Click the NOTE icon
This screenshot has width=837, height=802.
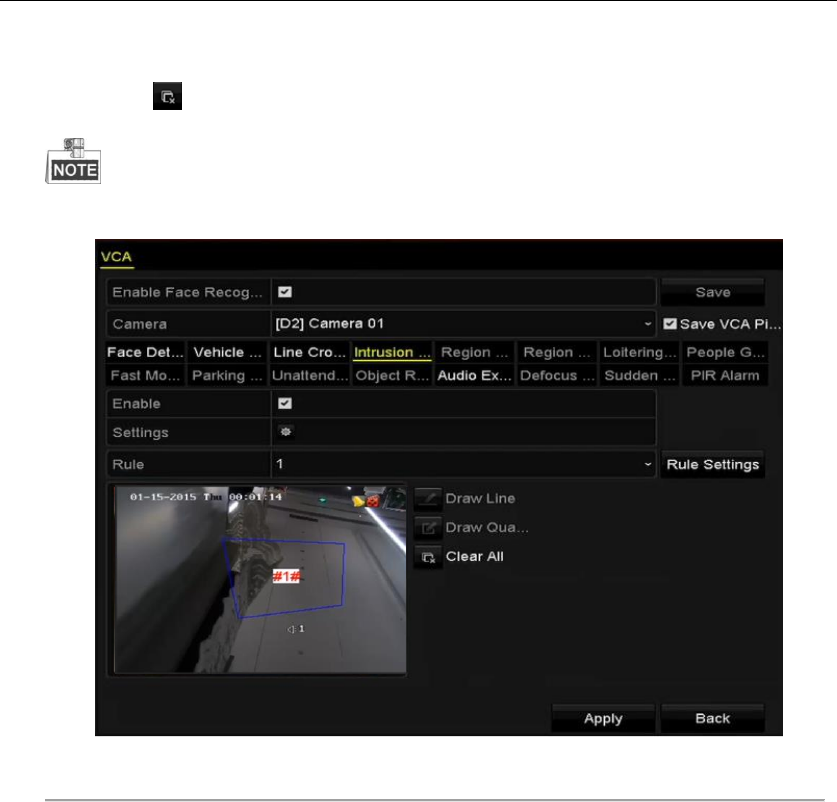pyautogui.click(x=73, y=161)
